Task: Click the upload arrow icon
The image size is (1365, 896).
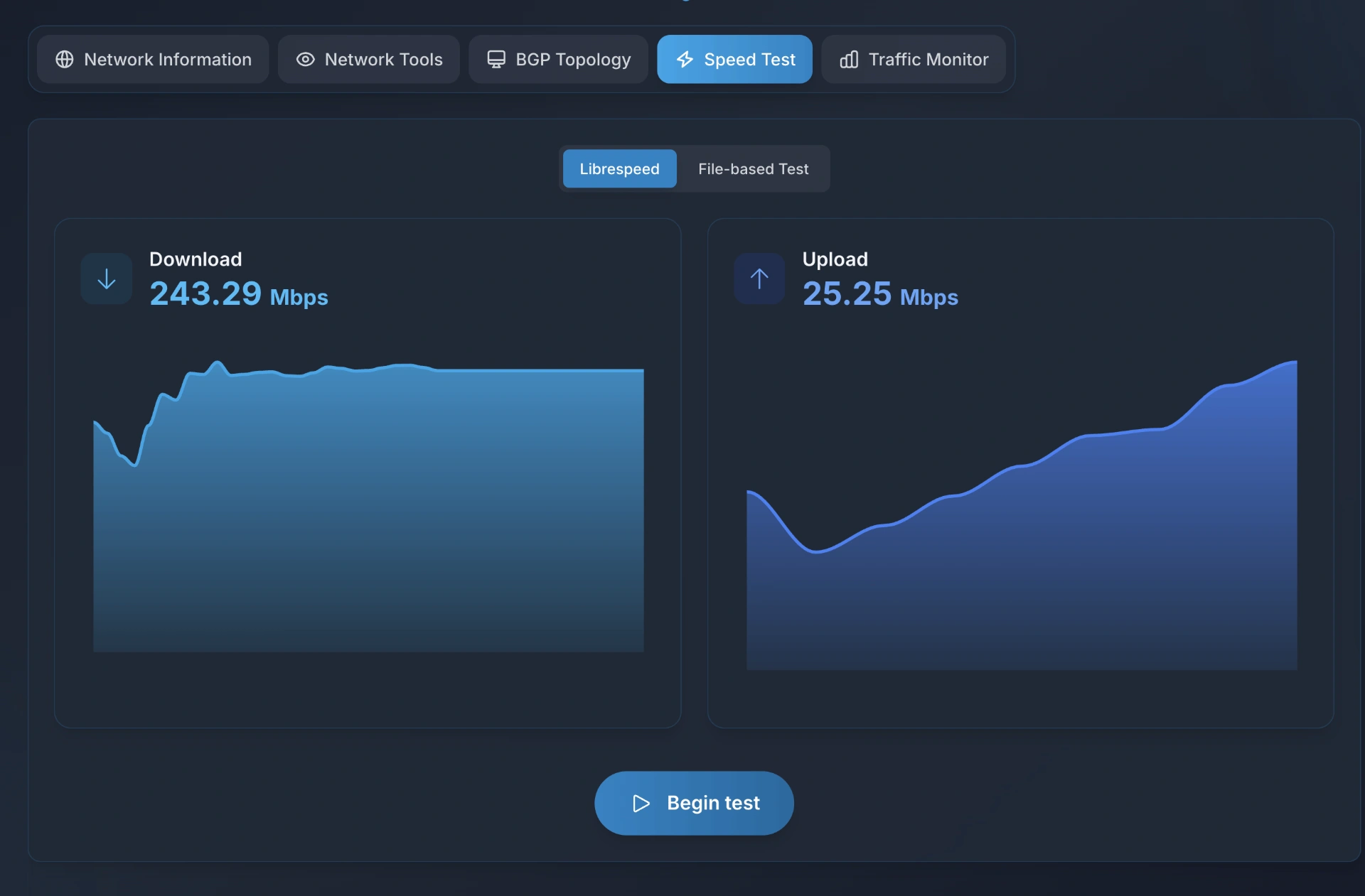Action: pyautogui.click(x=759, y=279)
